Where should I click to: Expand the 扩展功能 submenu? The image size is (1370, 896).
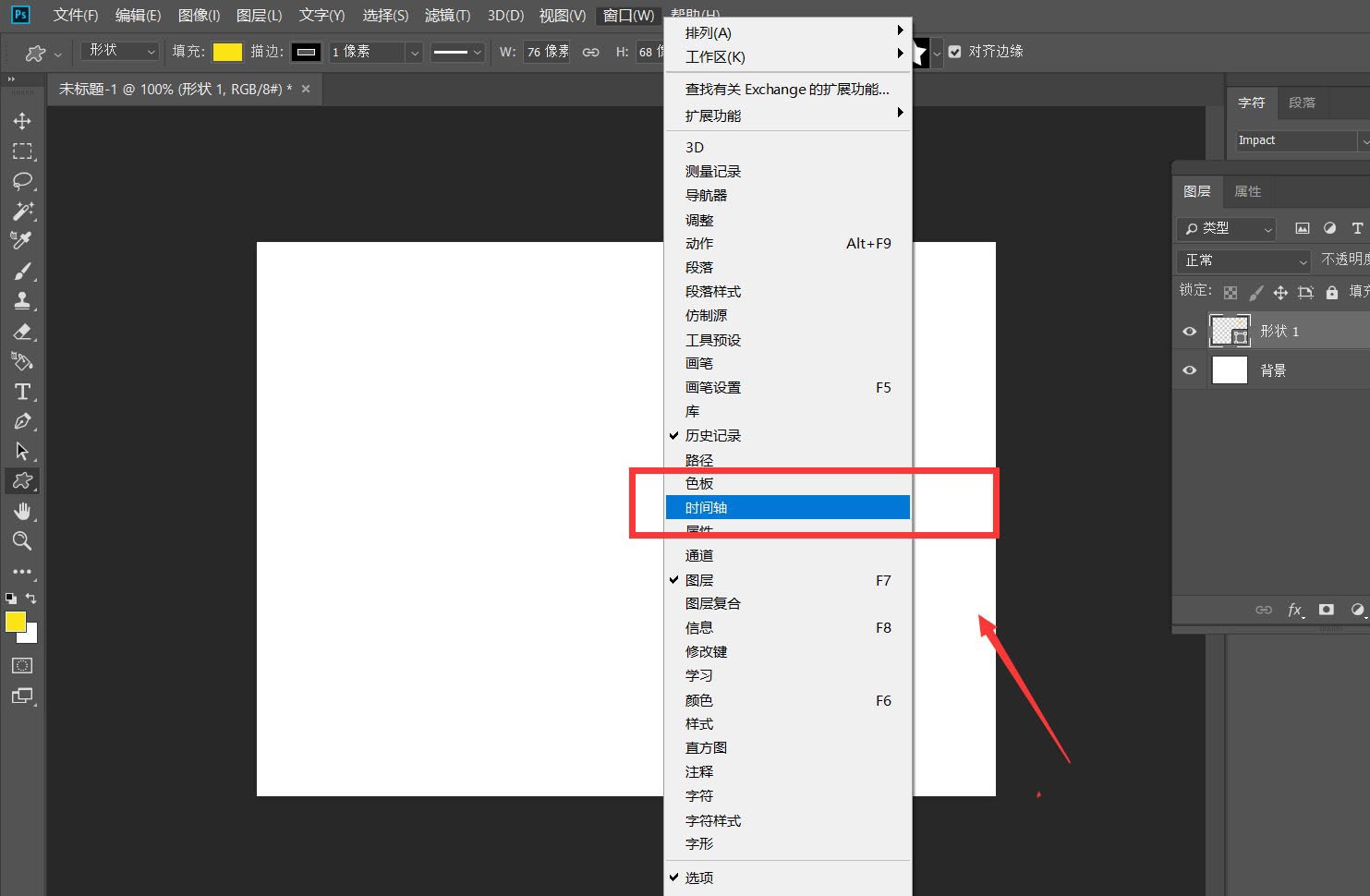point(788,115)
